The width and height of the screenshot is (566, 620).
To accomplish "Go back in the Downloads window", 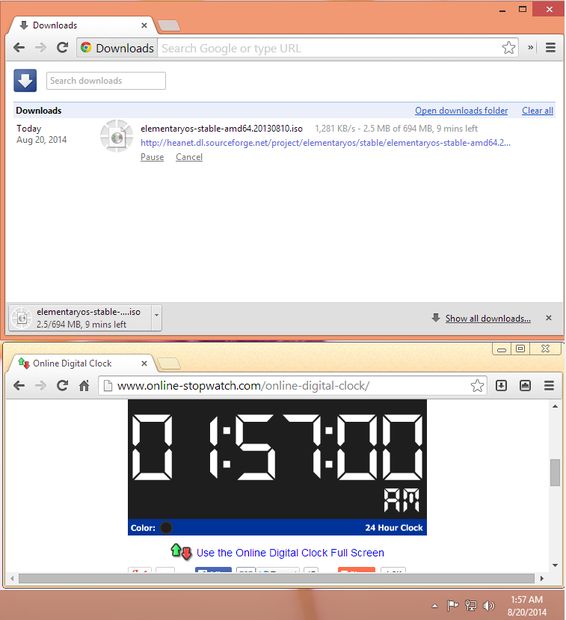I will [19, 48].
